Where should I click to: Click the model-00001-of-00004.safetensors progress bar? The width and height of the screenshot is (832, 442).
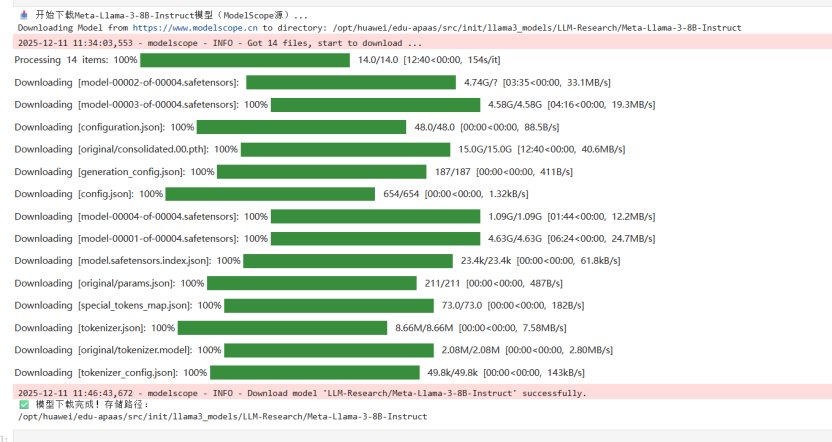376,239
